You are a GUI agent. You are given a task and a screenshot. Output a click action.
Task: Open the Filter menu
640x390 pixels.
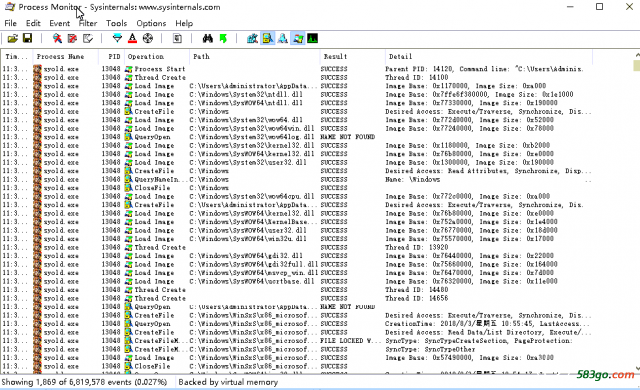pos(88,23)
